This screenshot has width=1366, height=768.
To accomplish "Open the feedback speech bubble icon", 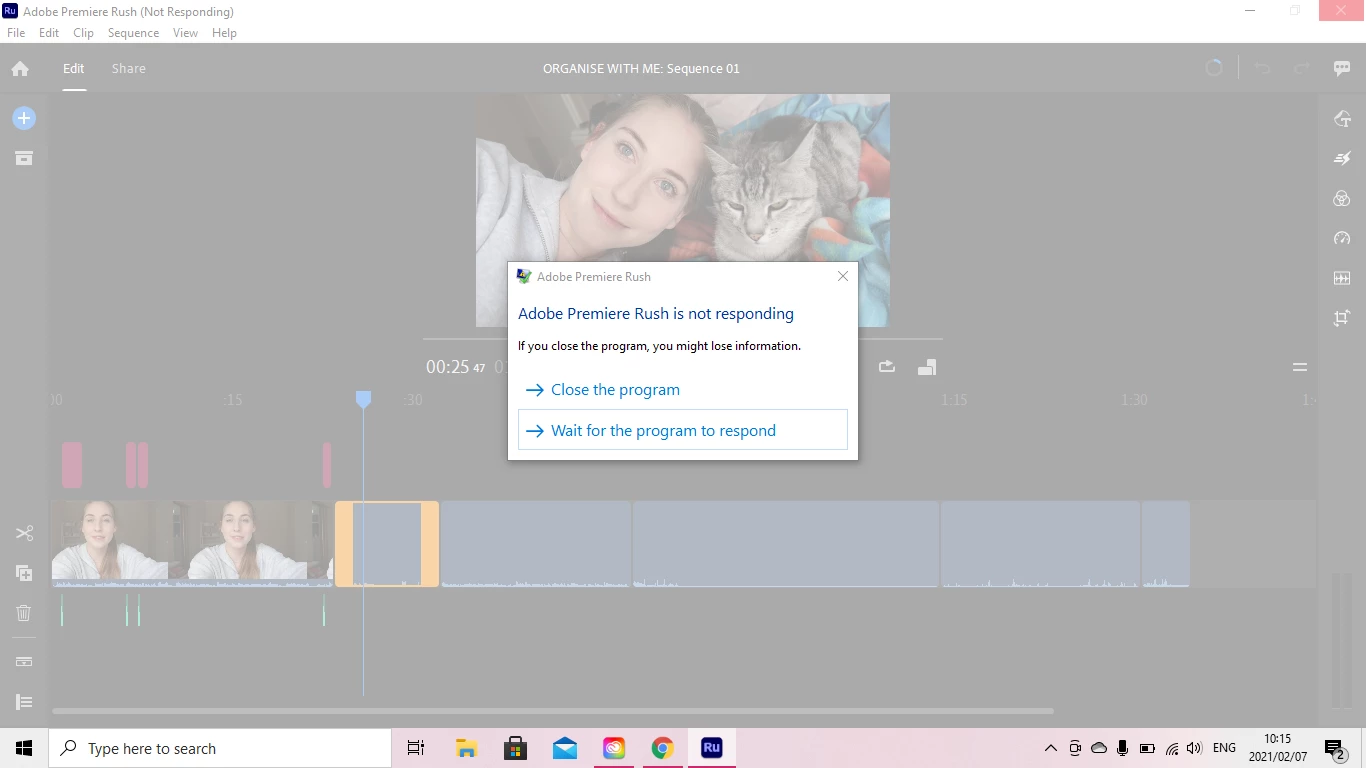I will pyautogui.click(x=1342, y=69).
